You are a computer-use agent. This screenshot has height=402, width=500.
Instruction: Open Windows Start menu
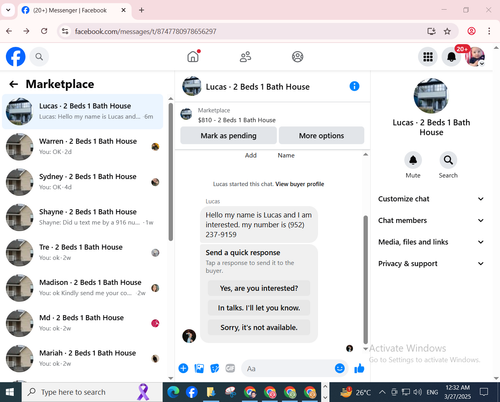click(x=10, y=392)
